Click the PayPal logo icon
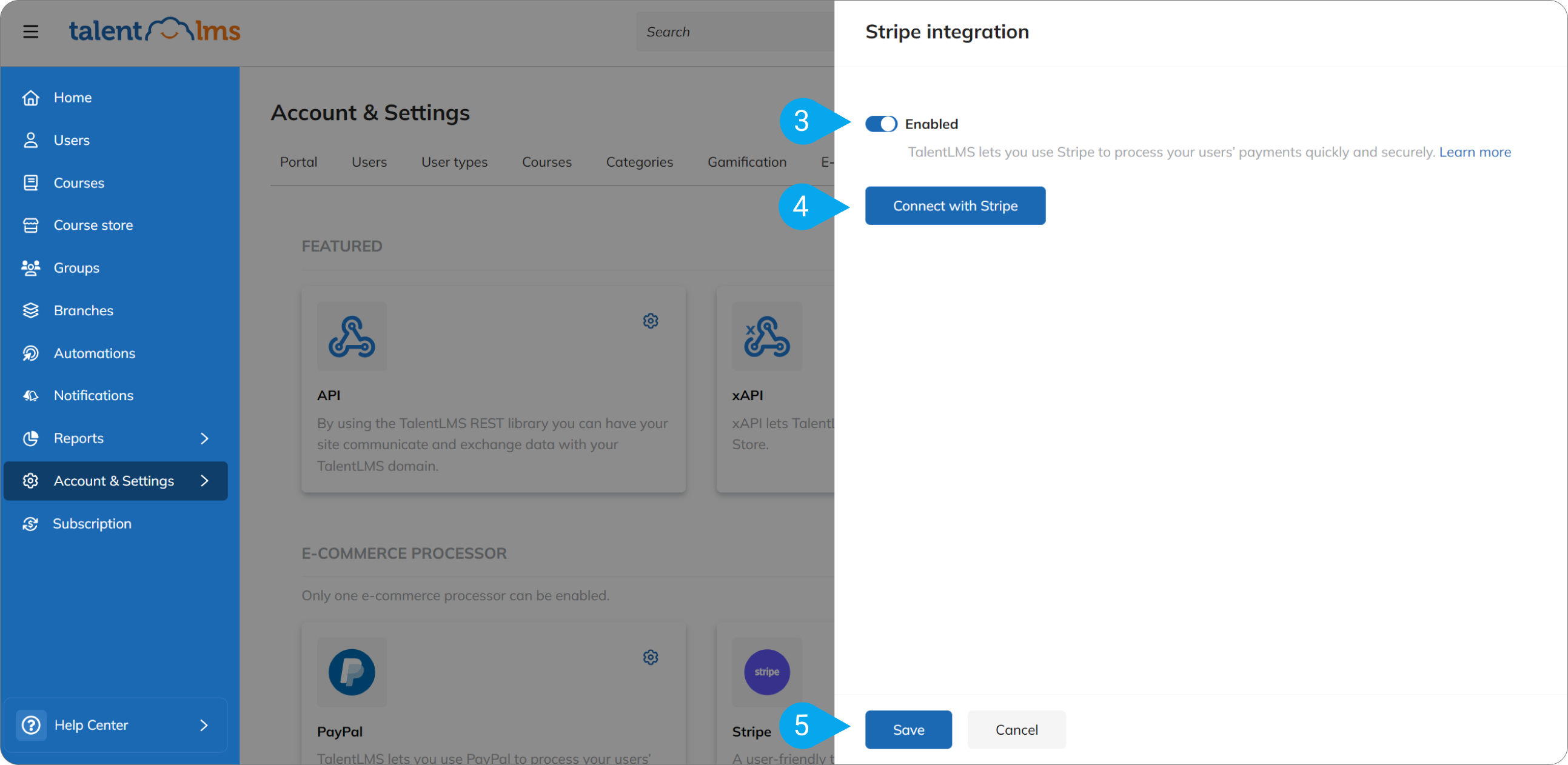The width and height of the screenshot is (1568, 765). (x=352, y=672)
